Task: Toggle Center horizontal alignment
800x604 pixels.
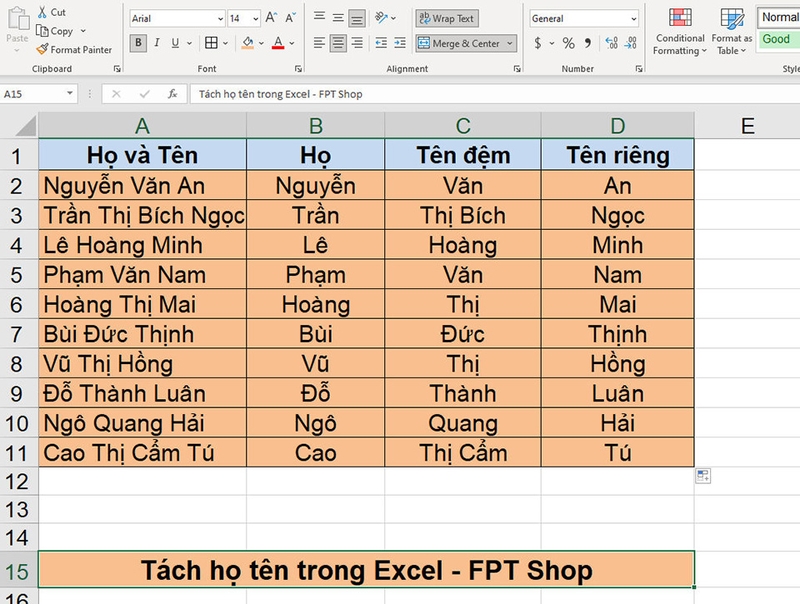Action: point(338,43)
